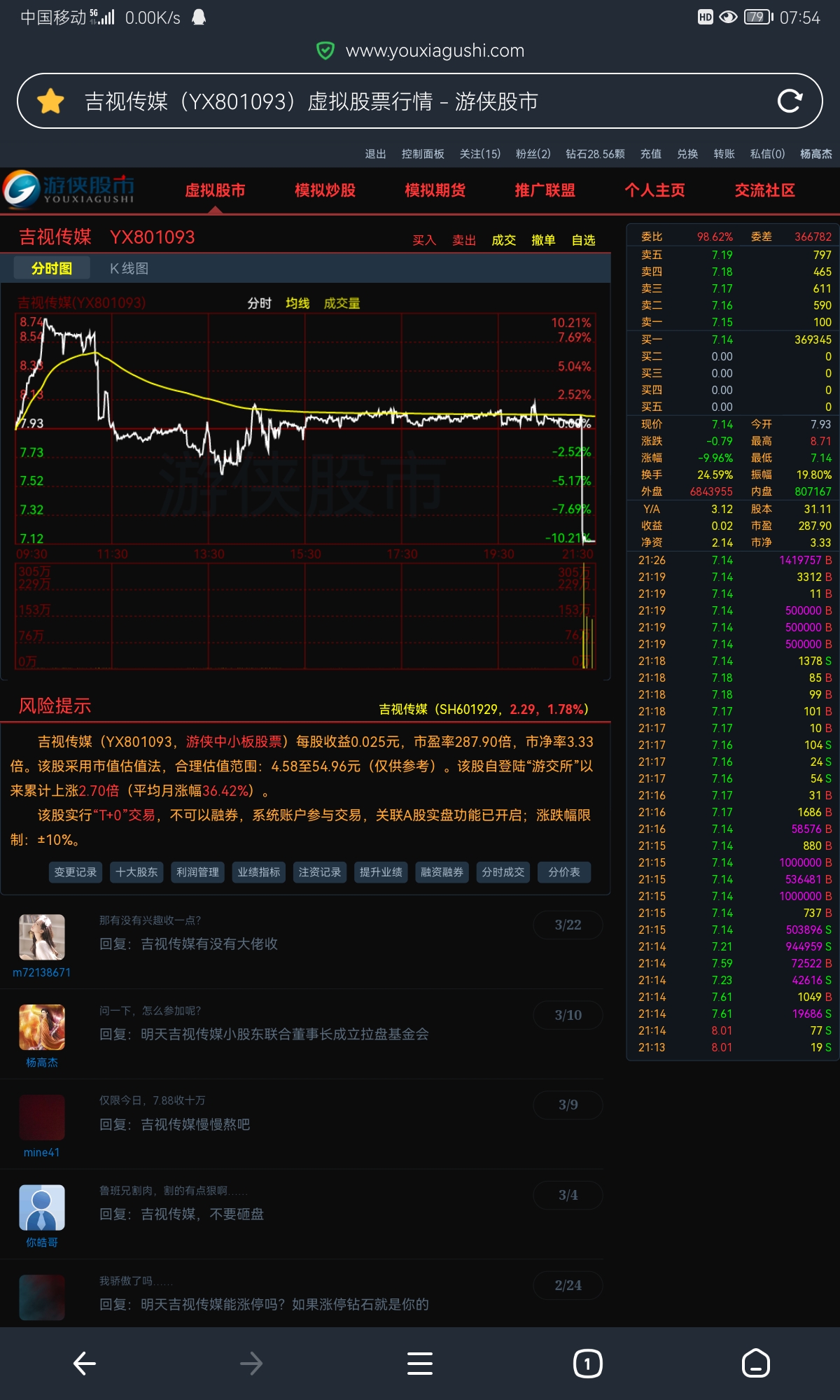
Task: Open the 杨高杰 account link in top bar
Action: (816, 154)
